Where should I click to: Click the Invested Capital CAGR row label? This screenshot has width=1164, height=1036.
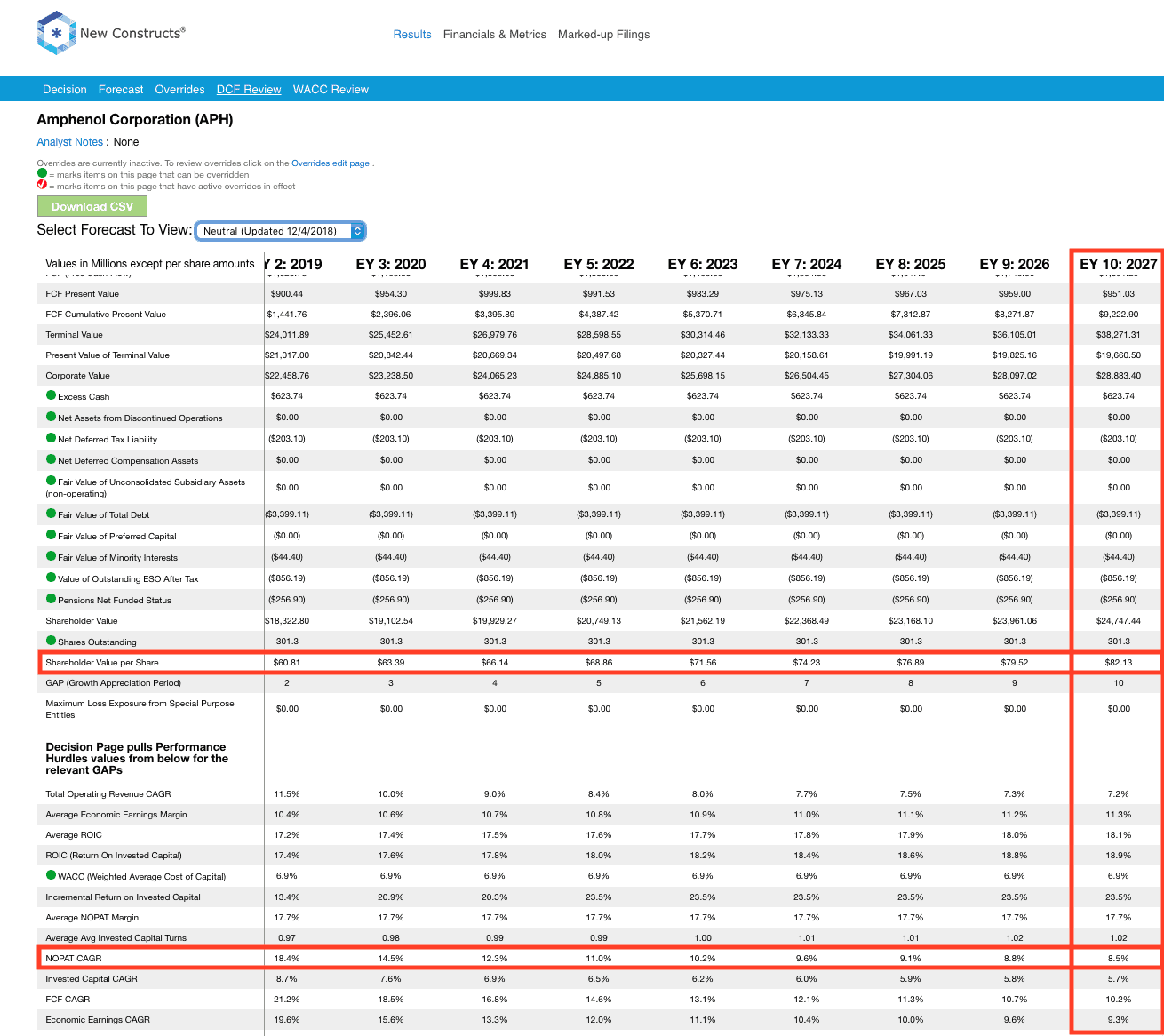92,979
